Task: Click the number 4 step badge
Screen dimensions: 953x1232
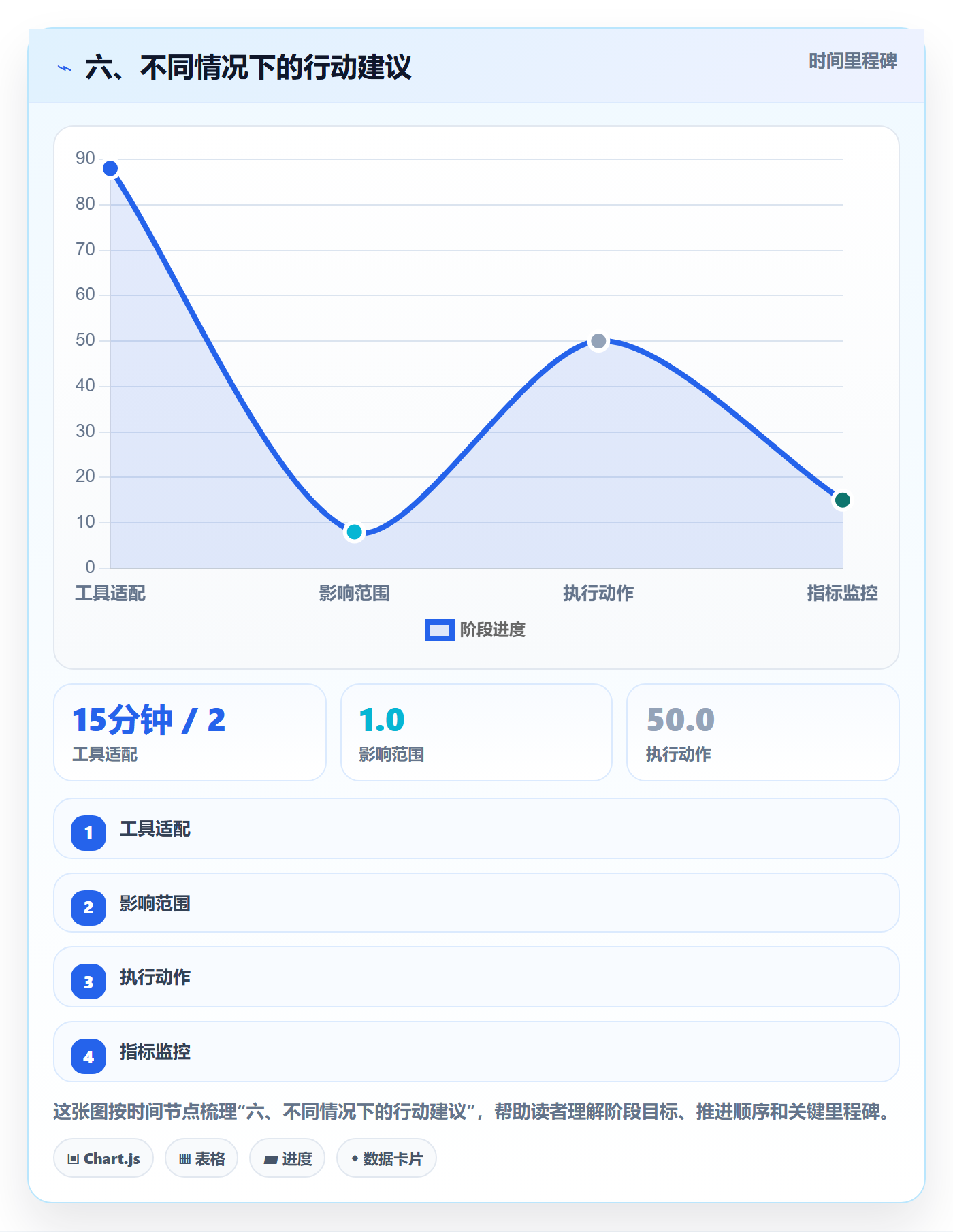Action: click(x=88, y=1057)
